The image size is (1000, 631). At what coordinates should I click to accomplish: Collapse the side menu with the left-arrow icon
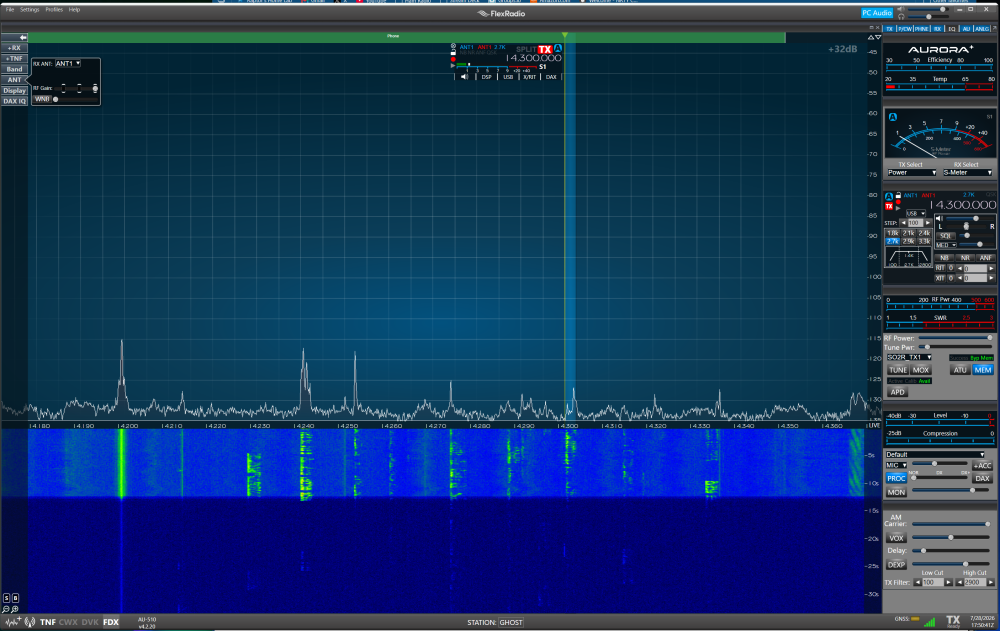15,37
